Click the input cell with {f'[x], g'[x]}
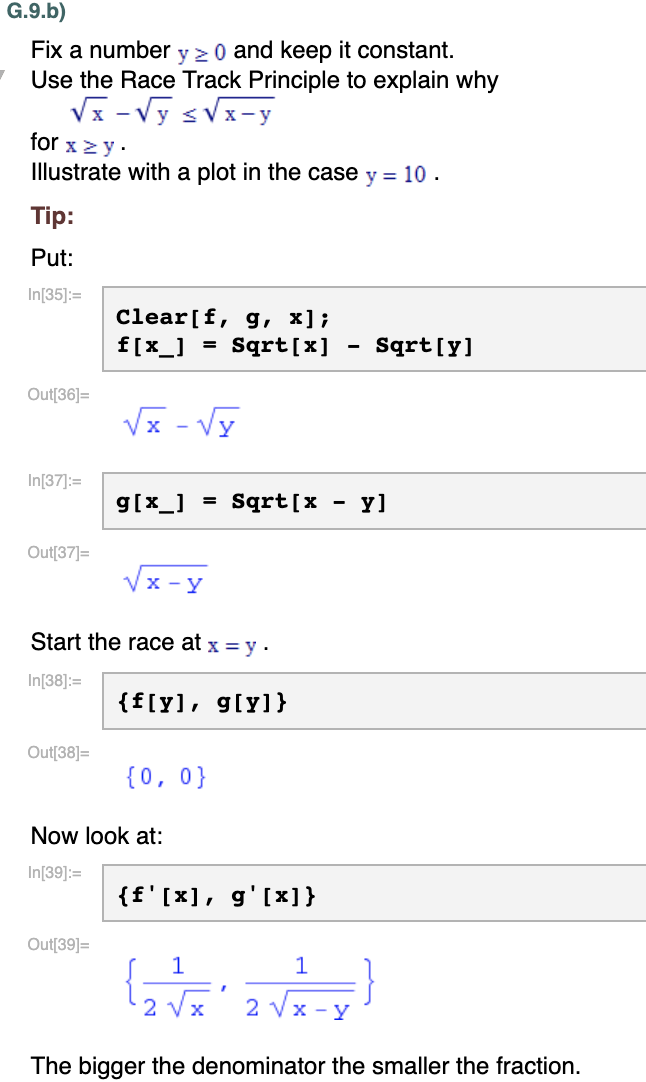Image resolution: width=646 pixels, height=1082 pixels. point(374,893)
